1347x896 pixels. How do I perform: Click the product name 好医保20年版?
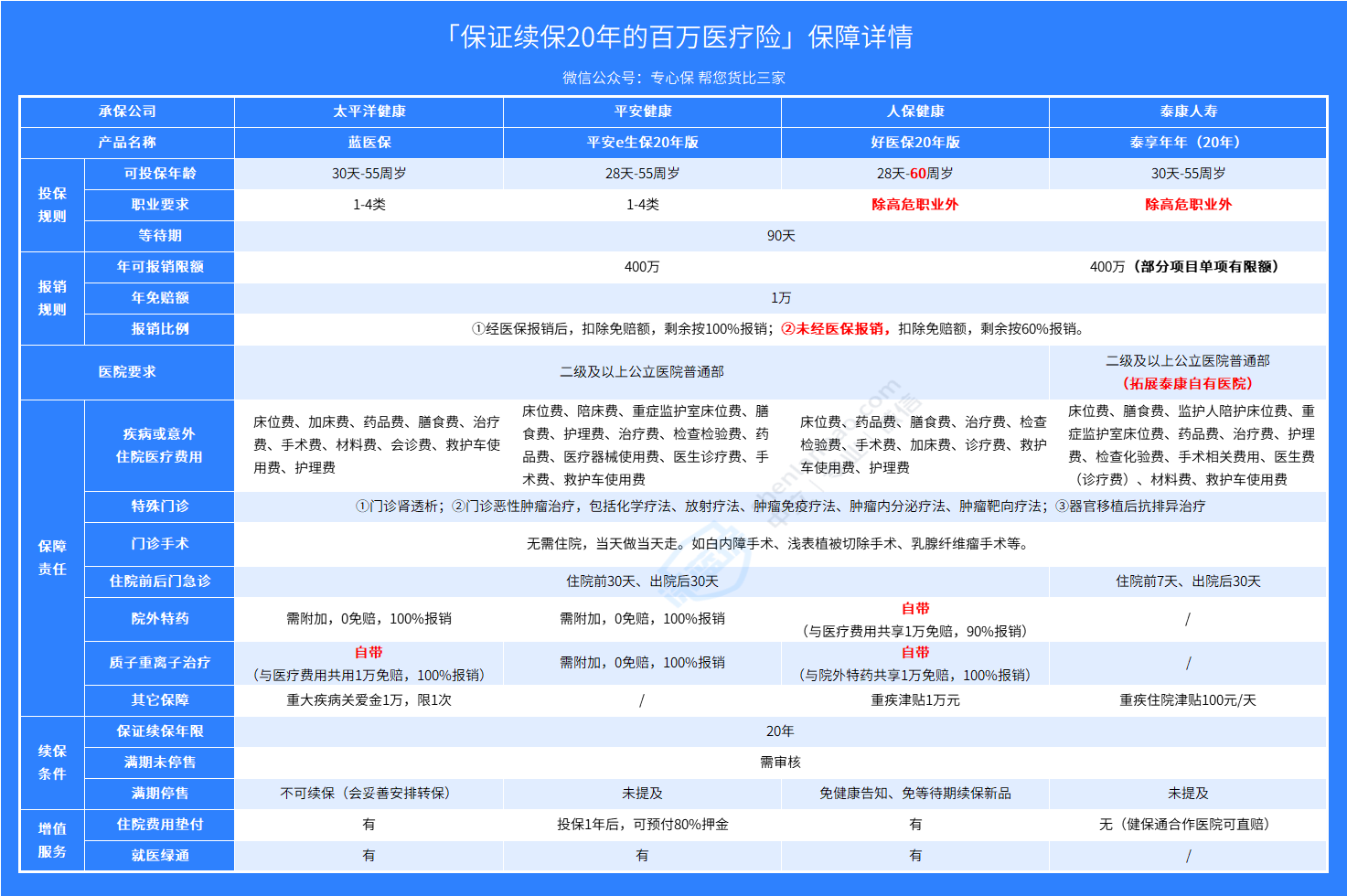click(915, 143)
